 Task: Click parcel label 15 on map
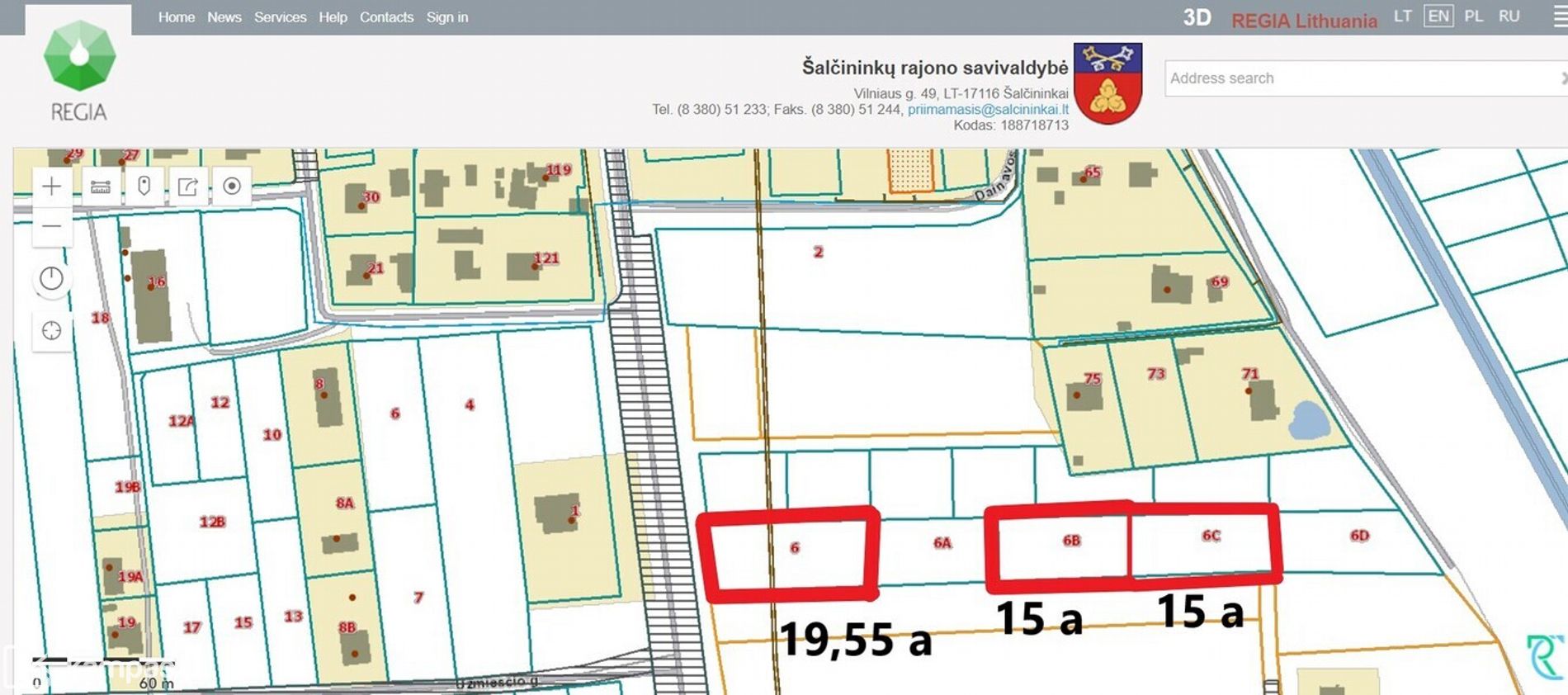coord(243,622)
